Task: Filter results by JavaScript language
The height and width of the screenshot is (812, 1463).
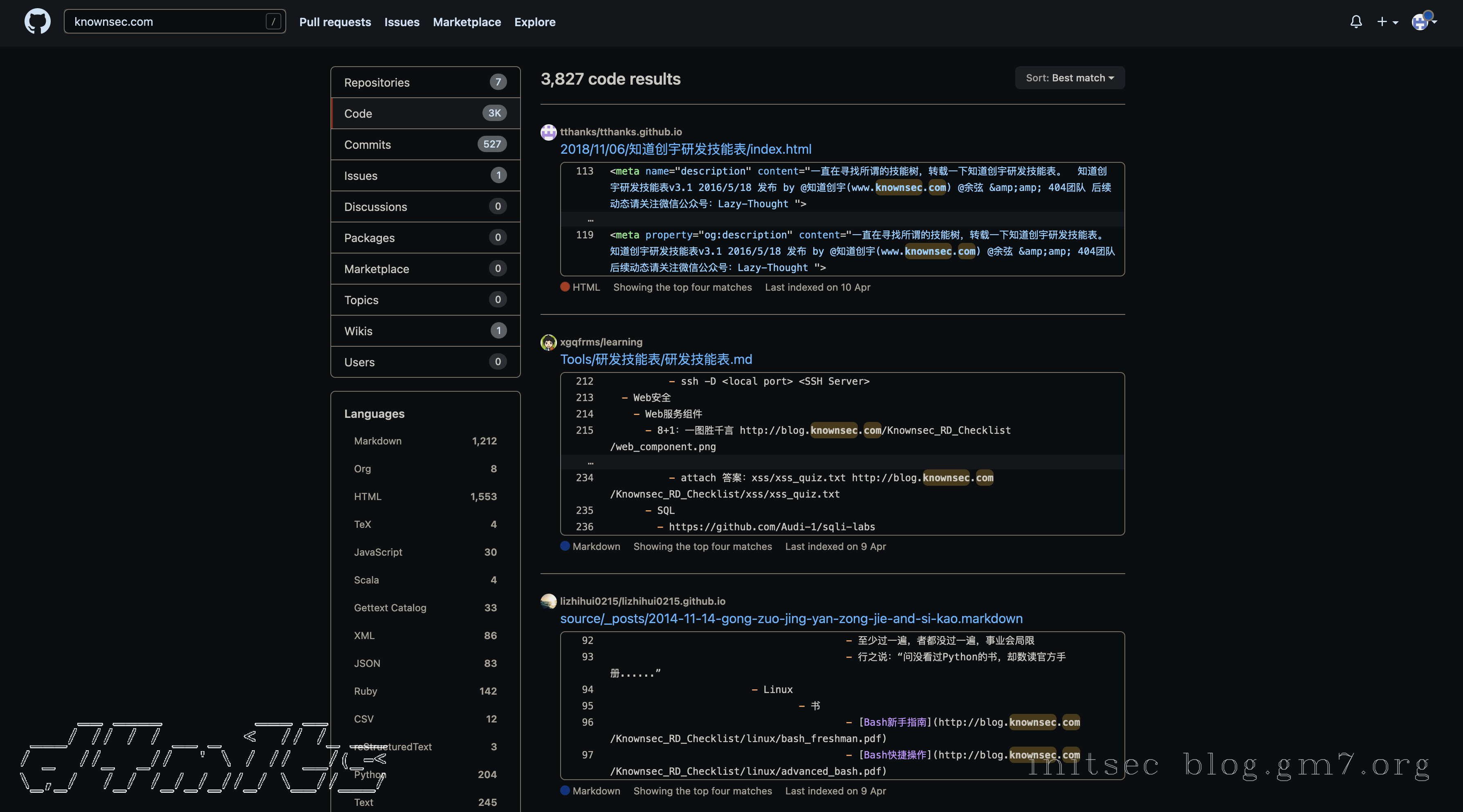Action: coord(378,552)
